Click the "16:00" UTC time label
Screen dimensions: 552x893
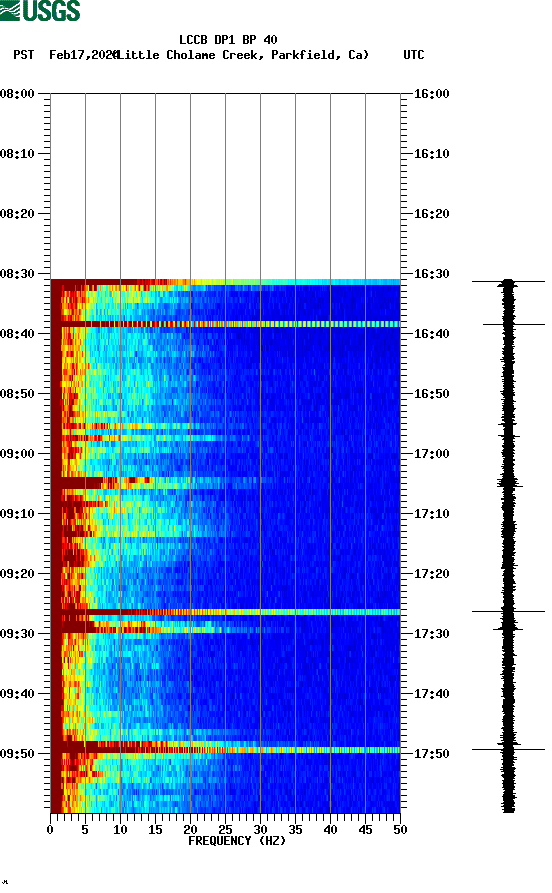431,93
